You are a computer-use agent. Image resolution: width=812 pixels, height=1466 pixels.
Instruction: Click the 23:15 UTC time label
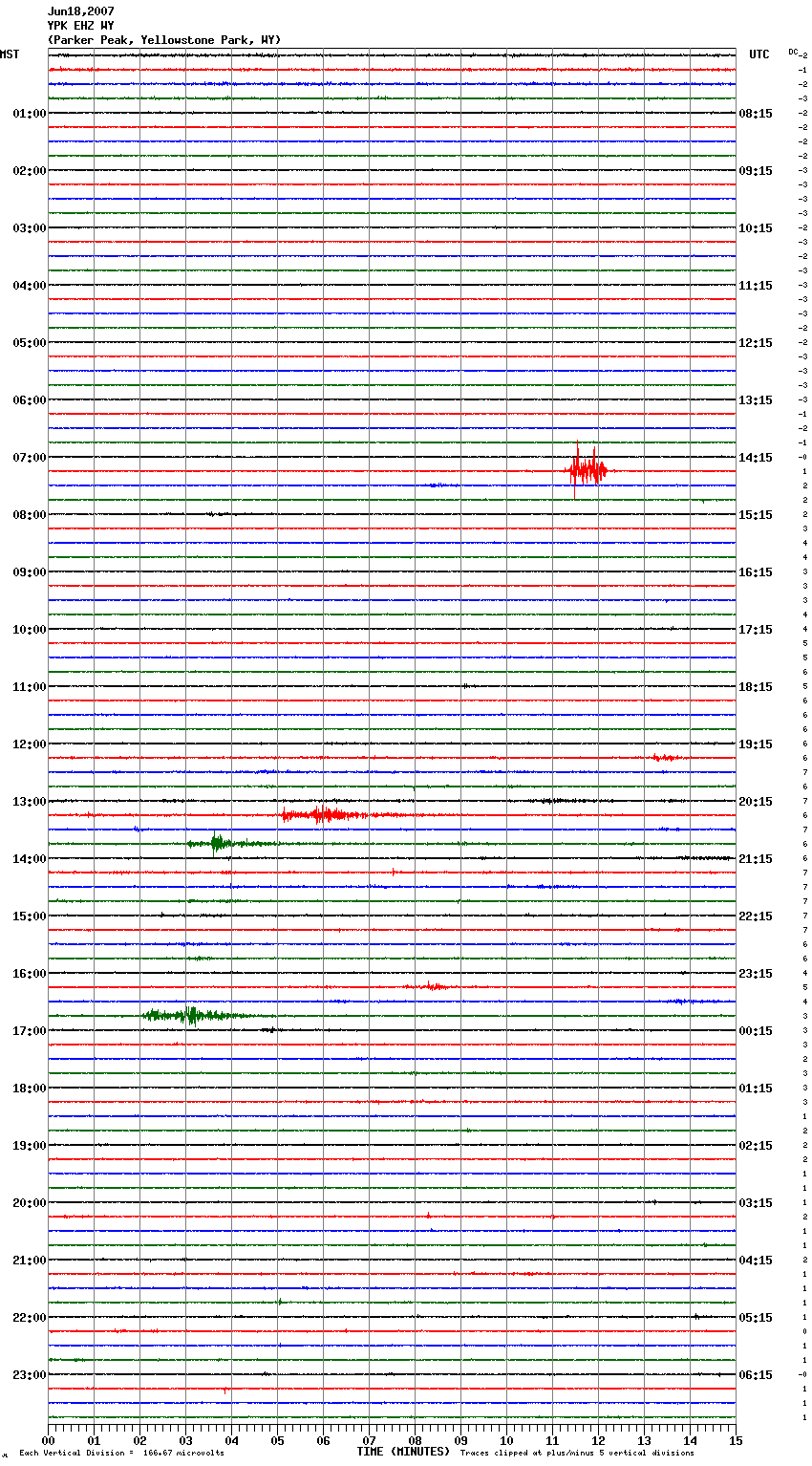click(x=756, y=974)
